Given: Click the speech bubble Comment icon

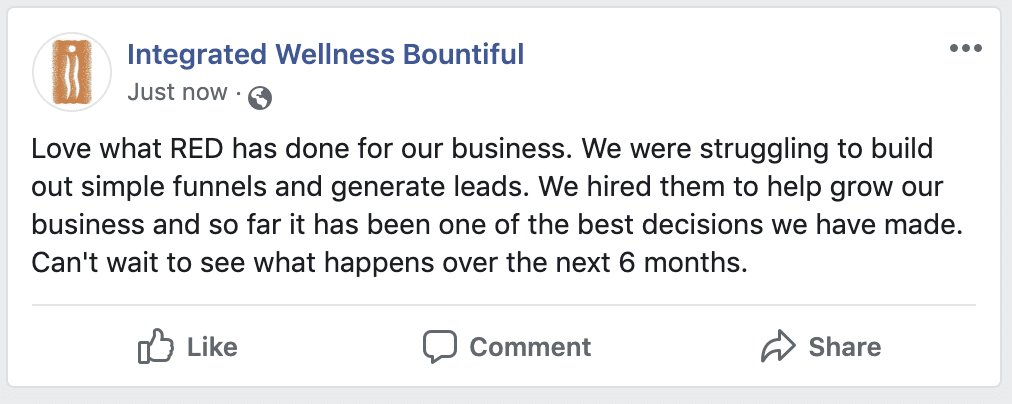Looking at the screenshot, I should (x=439, y=347).
